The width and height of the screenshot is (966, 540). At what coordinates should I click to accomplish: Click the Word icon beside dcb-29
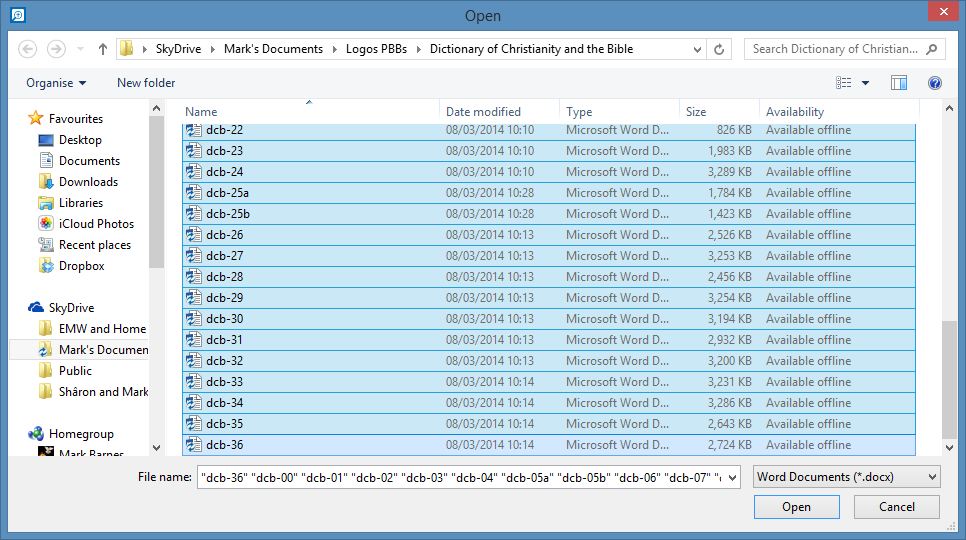194,297
